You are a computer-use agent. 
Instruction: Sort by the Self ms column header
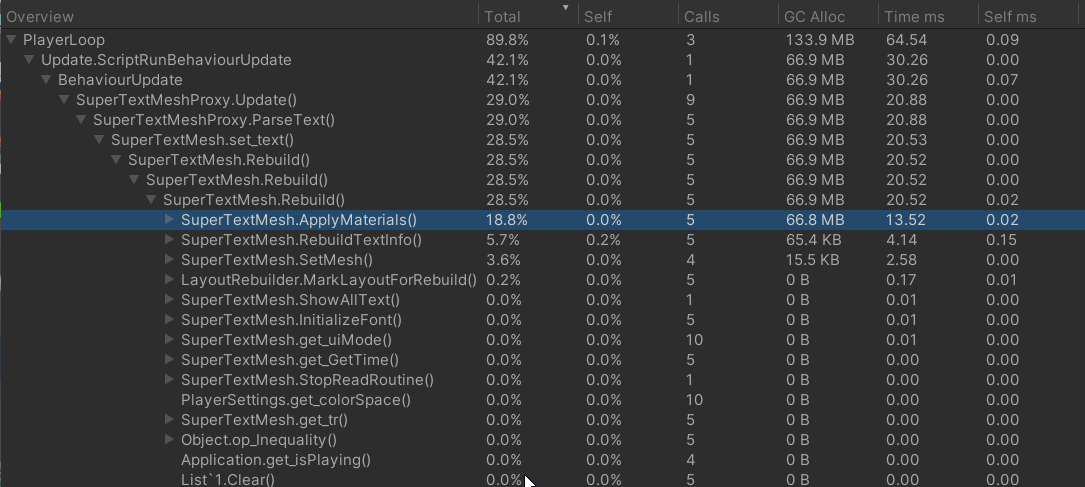[1010, 17]
